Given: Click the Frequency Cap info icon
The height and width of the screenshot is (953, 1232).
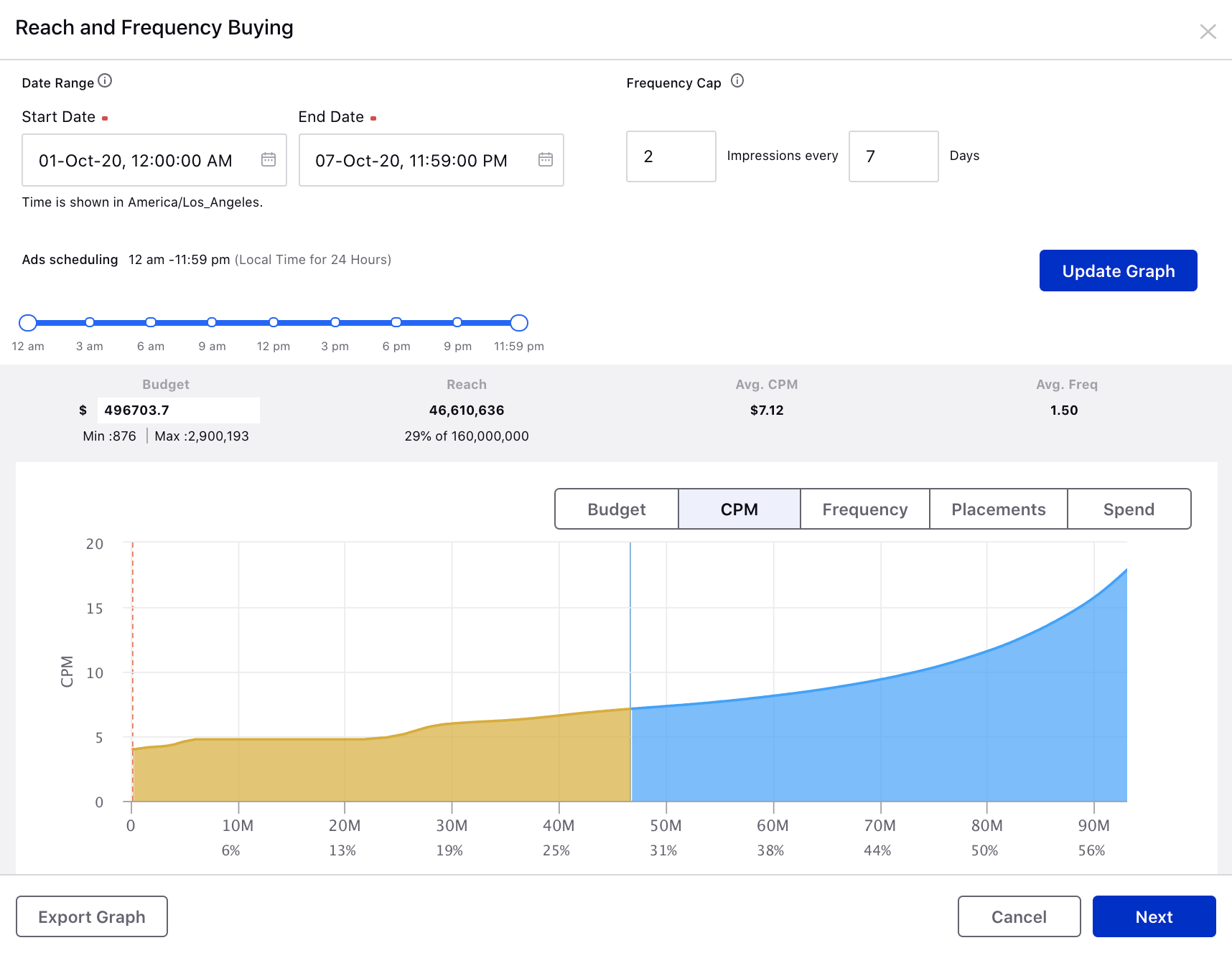Looking at the screenshot, I should pyautogui.click(x=737, y=80).
